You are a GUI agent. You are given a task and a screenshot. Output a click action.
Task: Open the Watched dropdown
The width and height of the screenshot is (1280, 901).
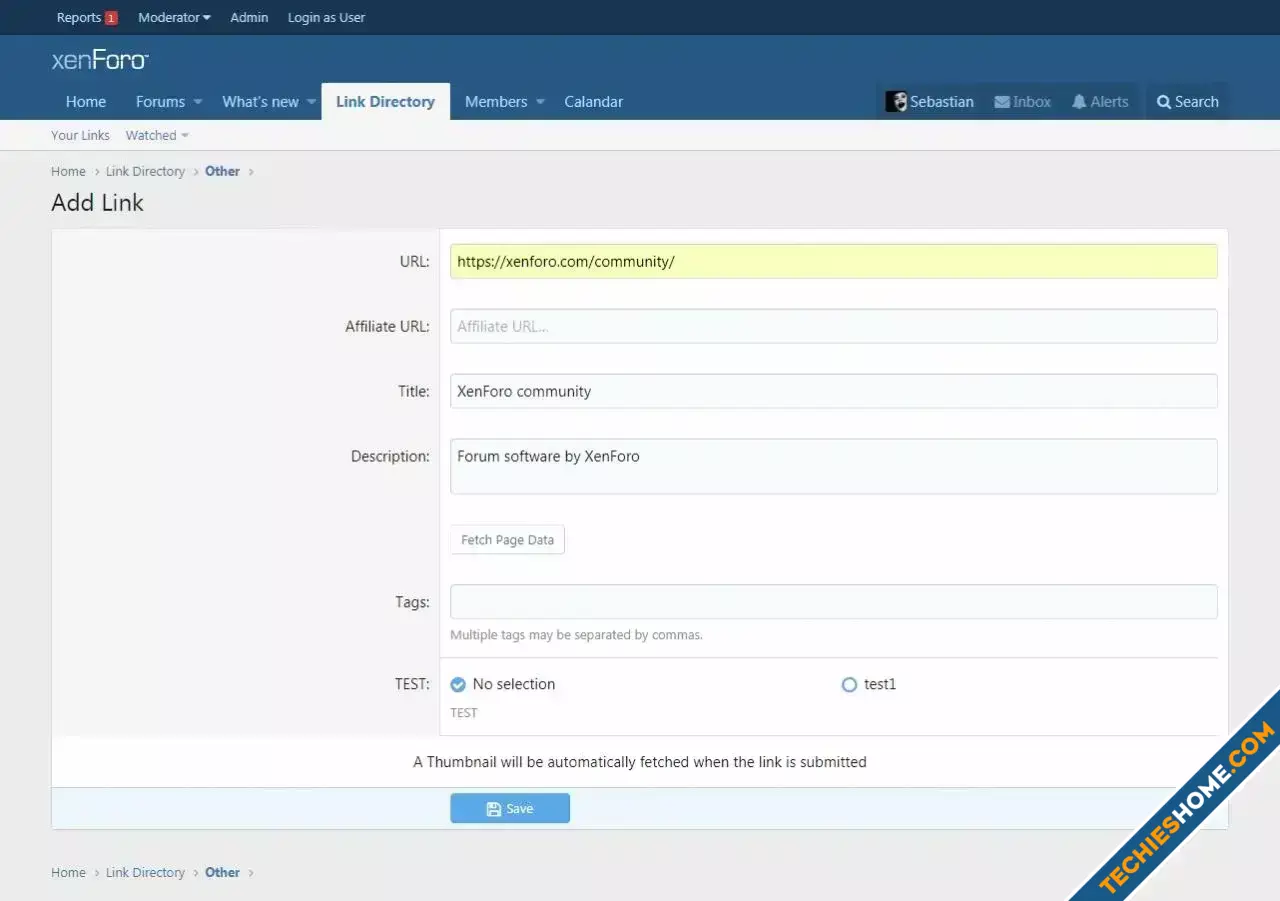coord(157,135)
